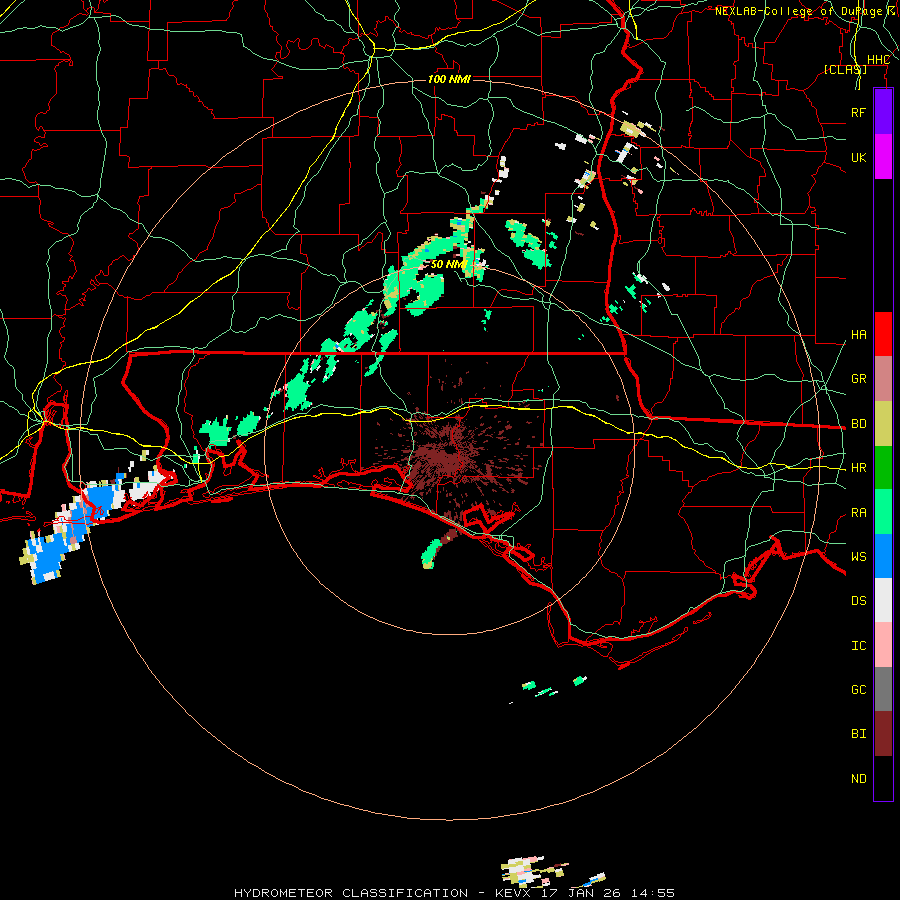Click the HR dark green legend swatch
Viewport: 900px width, 900px height.
883,468
